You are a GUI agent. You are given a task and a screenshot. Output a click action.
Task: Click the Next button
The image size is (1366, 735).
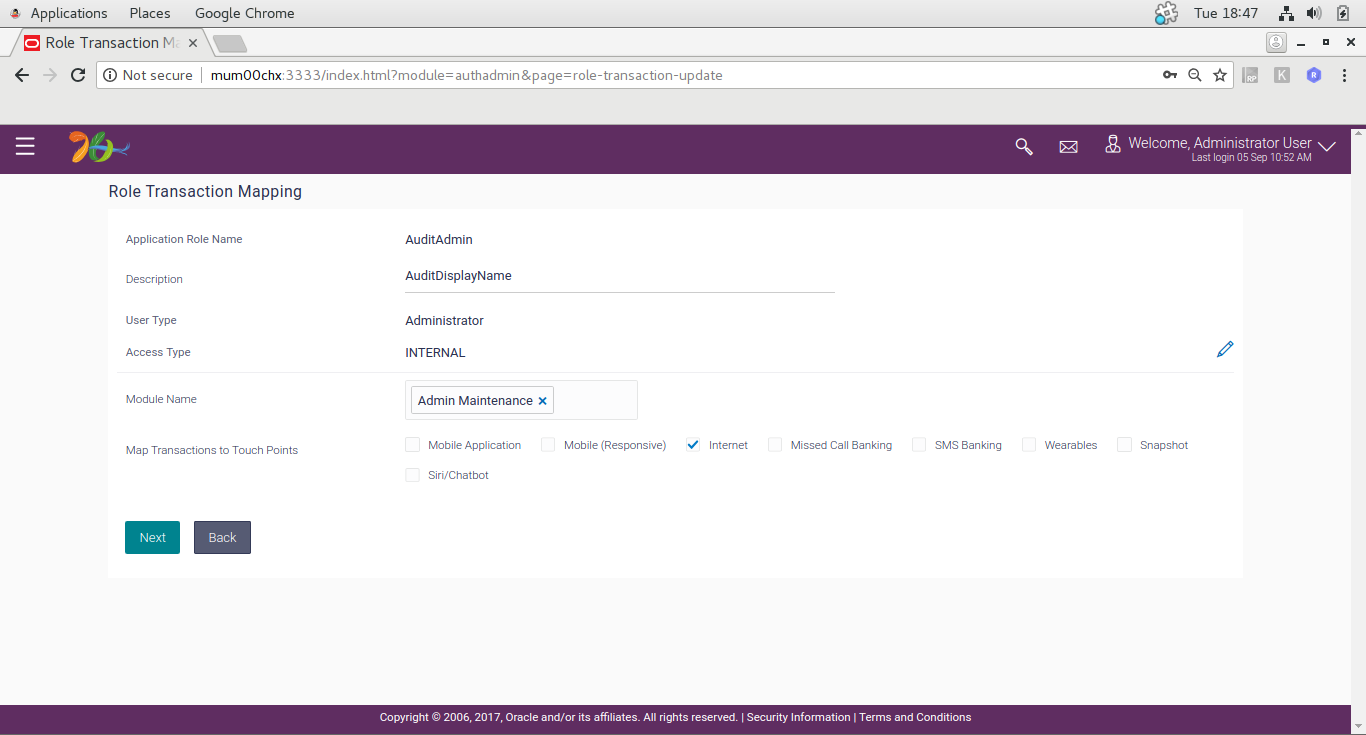152,537
